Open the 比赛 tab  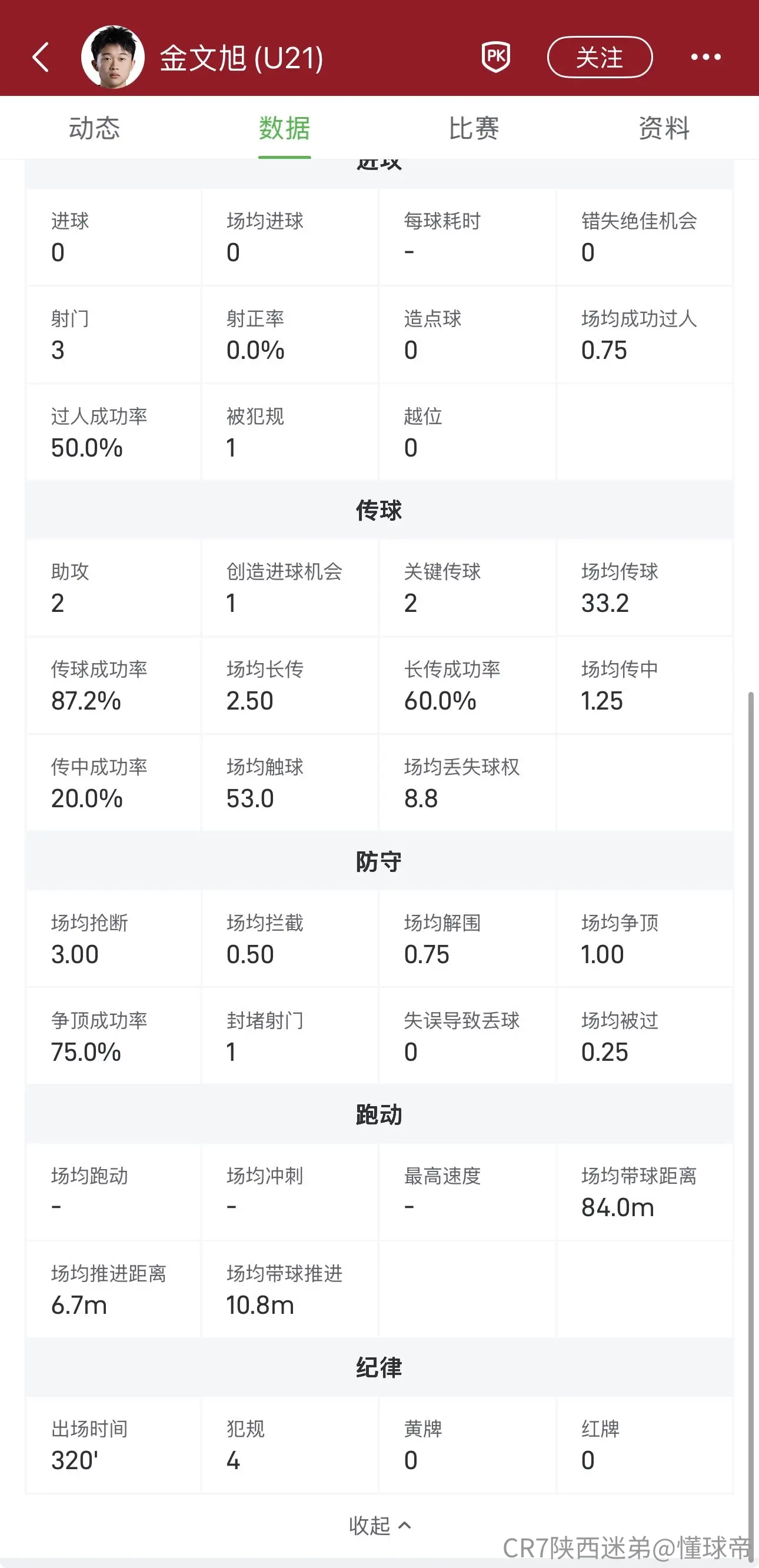coord(474,128)
